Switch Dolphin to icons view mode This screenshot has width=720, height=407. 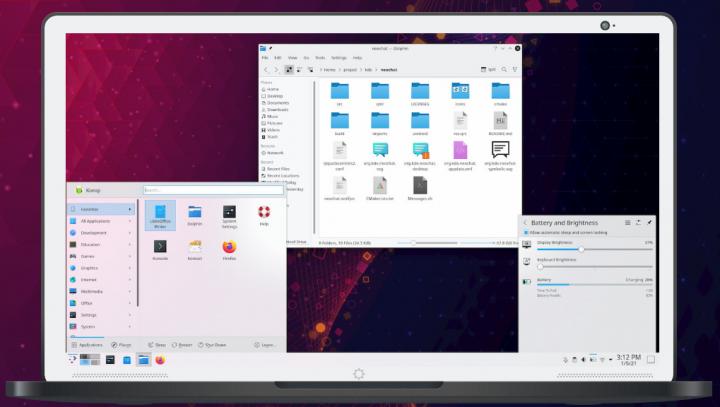click(x=288, y=69)
